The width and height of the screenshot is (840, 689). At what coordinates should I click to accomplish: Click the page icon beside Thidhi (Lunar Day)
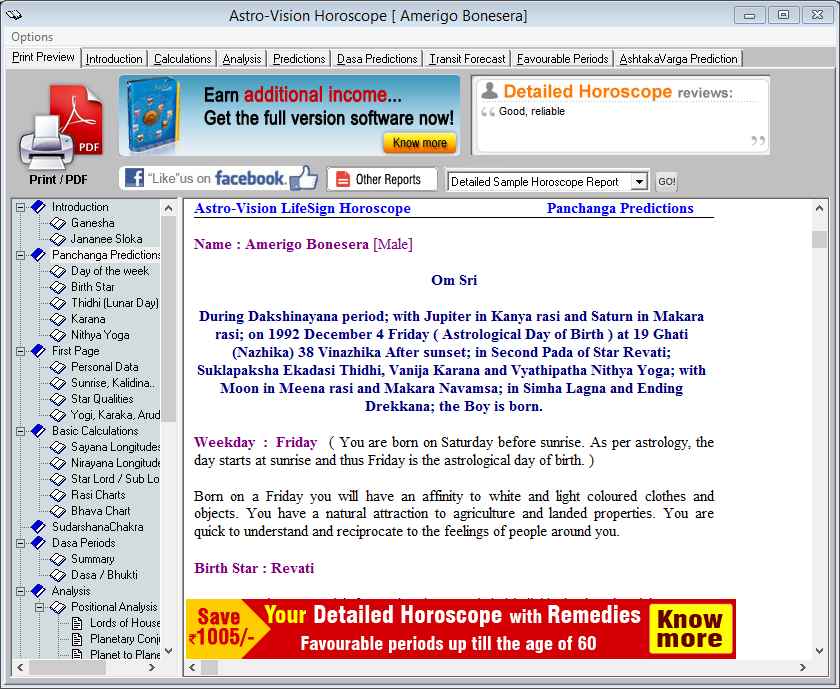(58, 303)
